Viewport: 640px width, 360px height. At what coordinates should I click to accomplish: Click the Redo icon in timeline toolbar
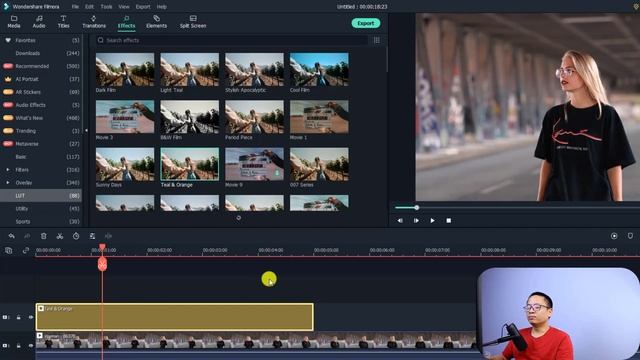27,236
